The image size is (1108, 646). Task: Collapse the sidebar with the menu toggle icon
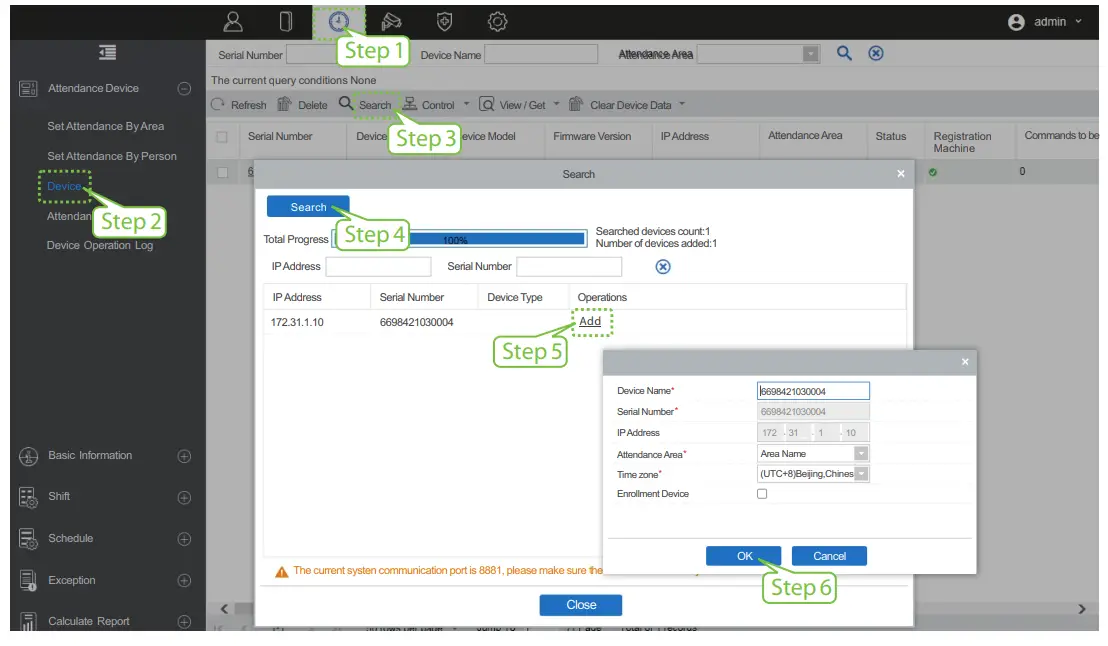(107, 52)
